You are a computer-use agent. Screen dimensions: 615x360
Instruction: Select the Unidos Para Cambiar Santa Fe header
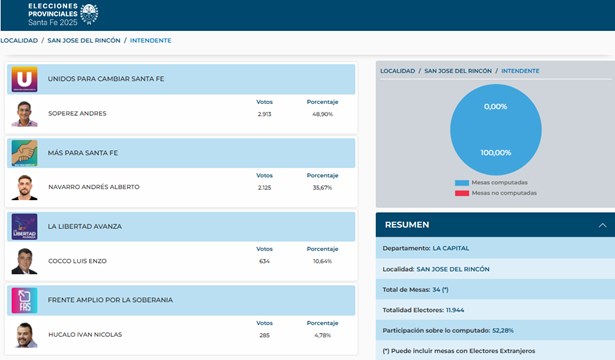coord(181,79)
